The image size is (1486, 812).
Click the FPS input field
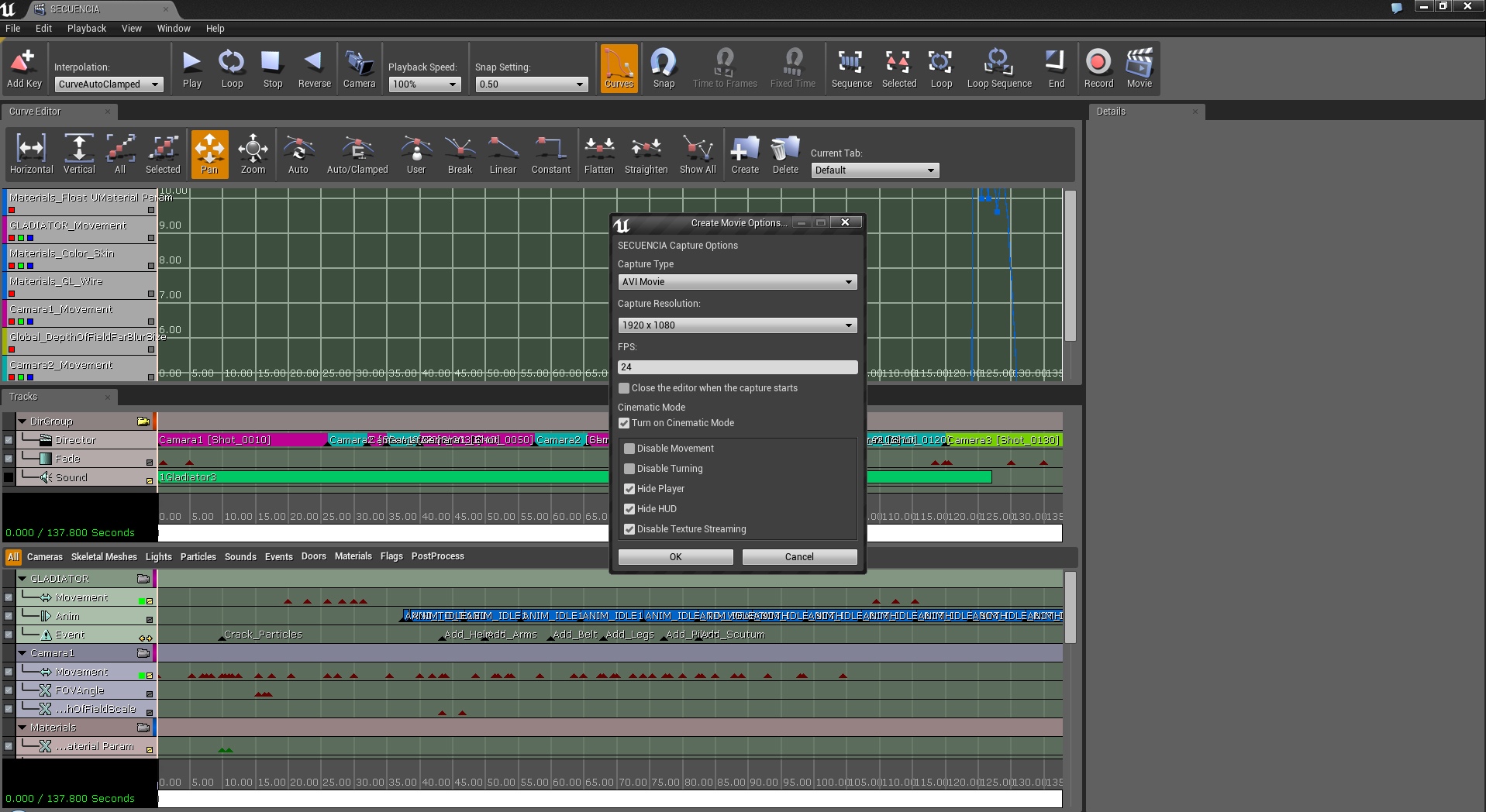737,367
